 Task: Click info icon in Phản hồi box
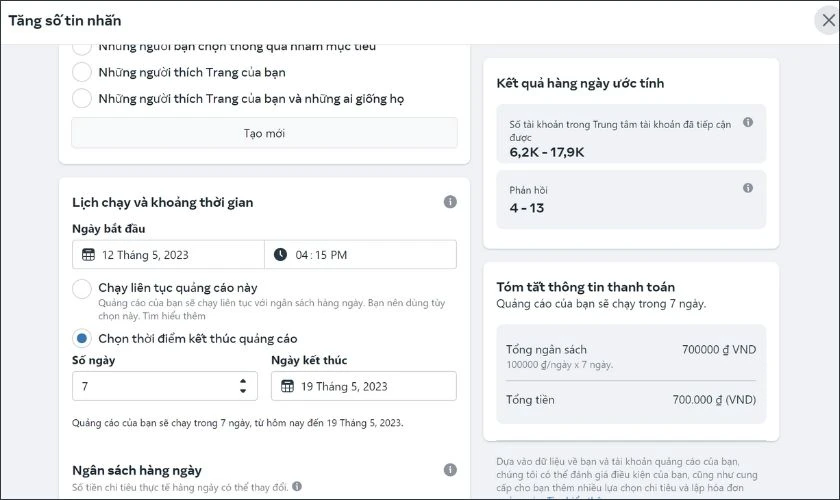coord(748,188)
